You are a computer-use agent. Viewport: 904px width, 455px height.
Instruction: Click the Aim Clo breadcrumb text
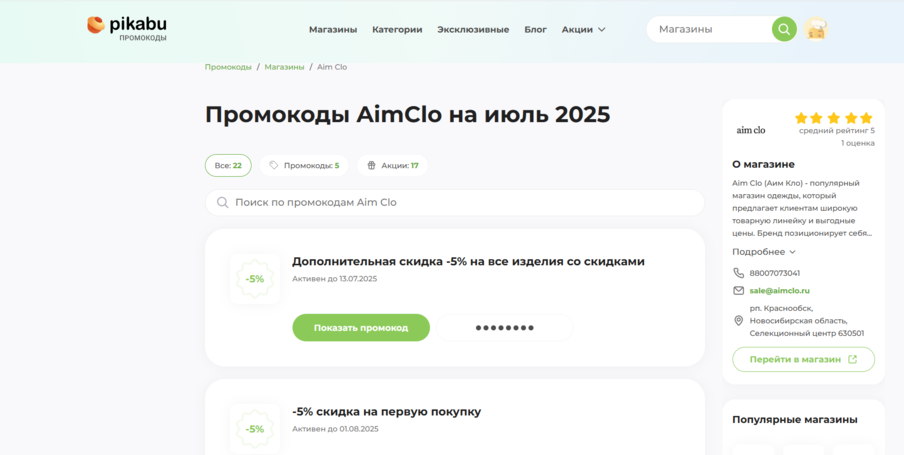click(x=332, y=67)
